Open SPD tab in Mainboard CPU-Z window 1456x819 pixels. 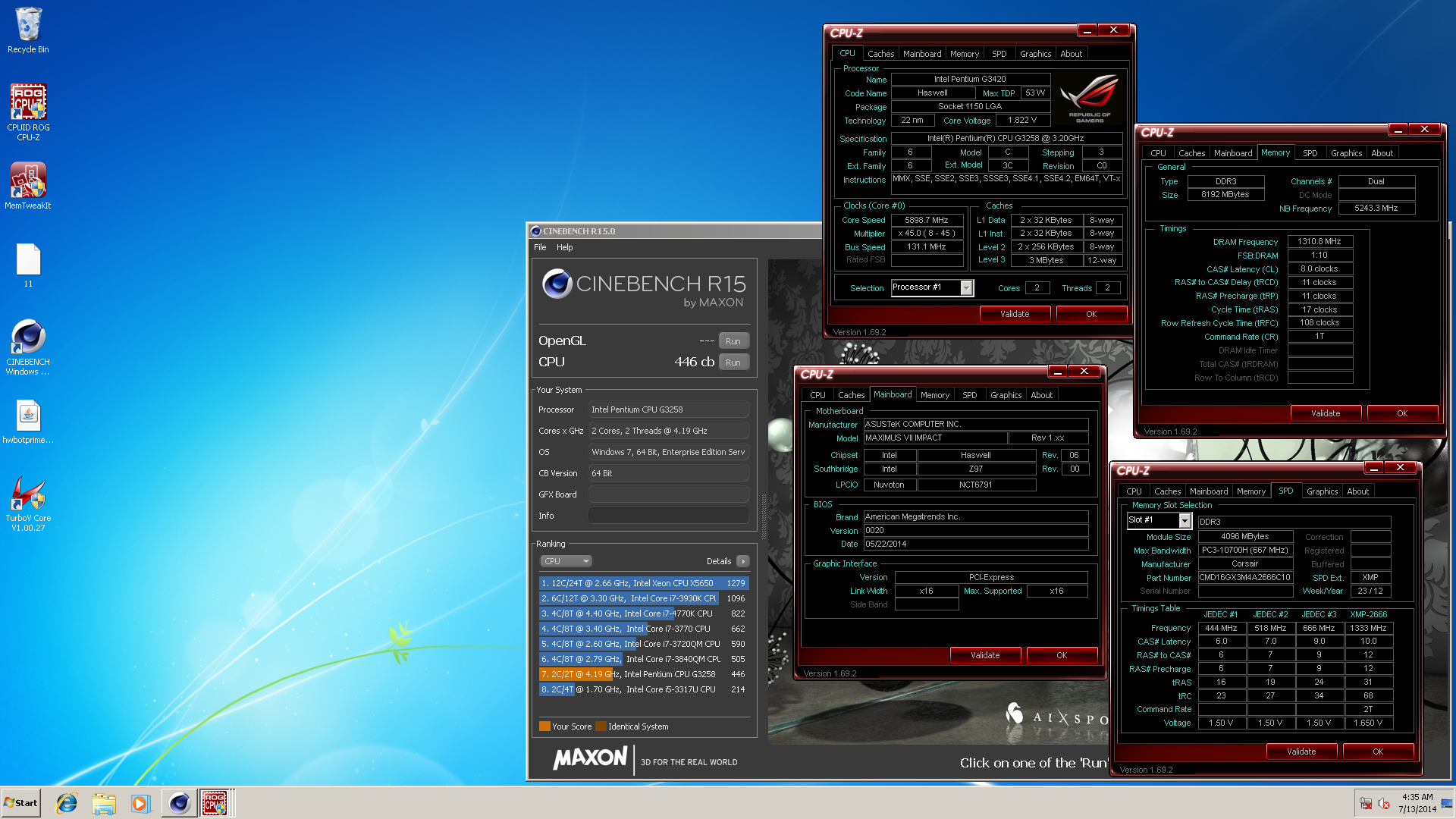click(969, 395)
